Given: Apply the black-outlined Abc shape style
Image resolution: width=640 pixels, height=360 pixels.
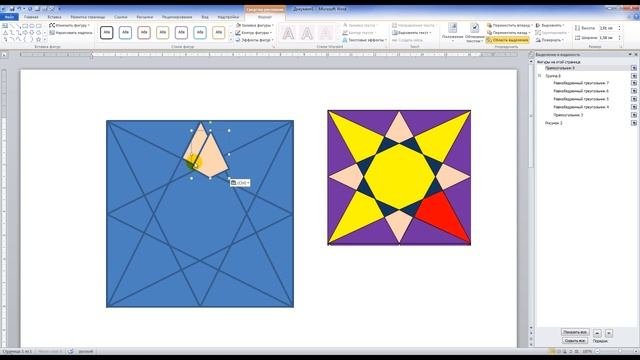Looking at the screenshot, I should 107,32.
